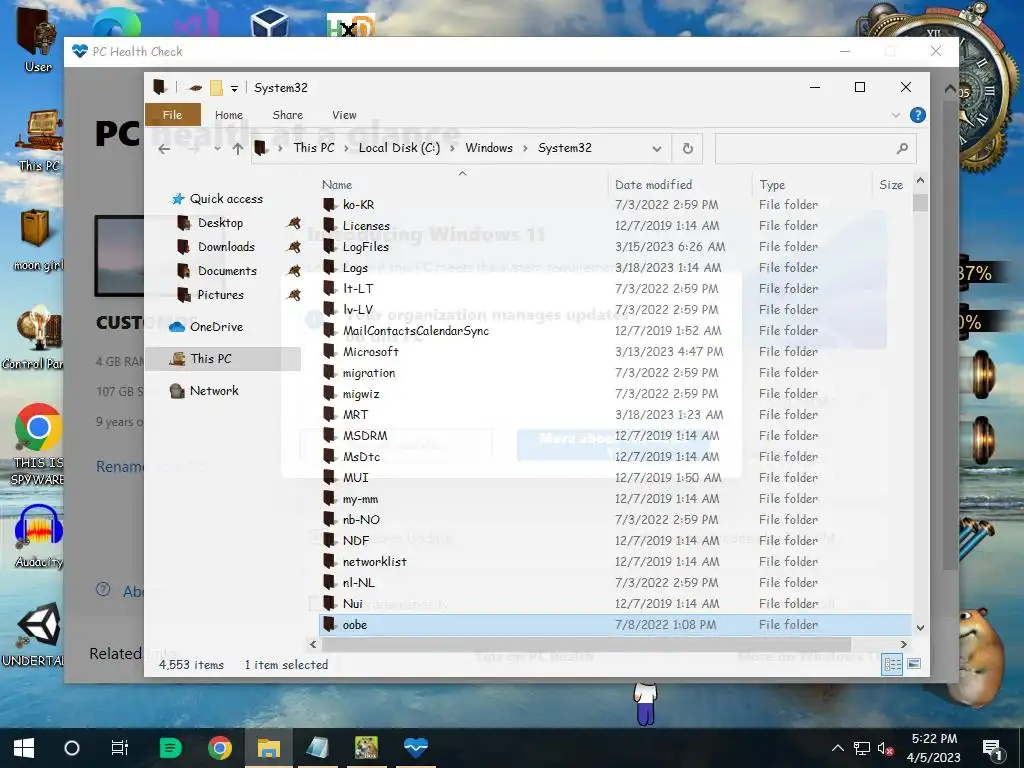The image size is (1024, 768).
Task: Select the MSDRM folder
Action: [x=364, y=436]
